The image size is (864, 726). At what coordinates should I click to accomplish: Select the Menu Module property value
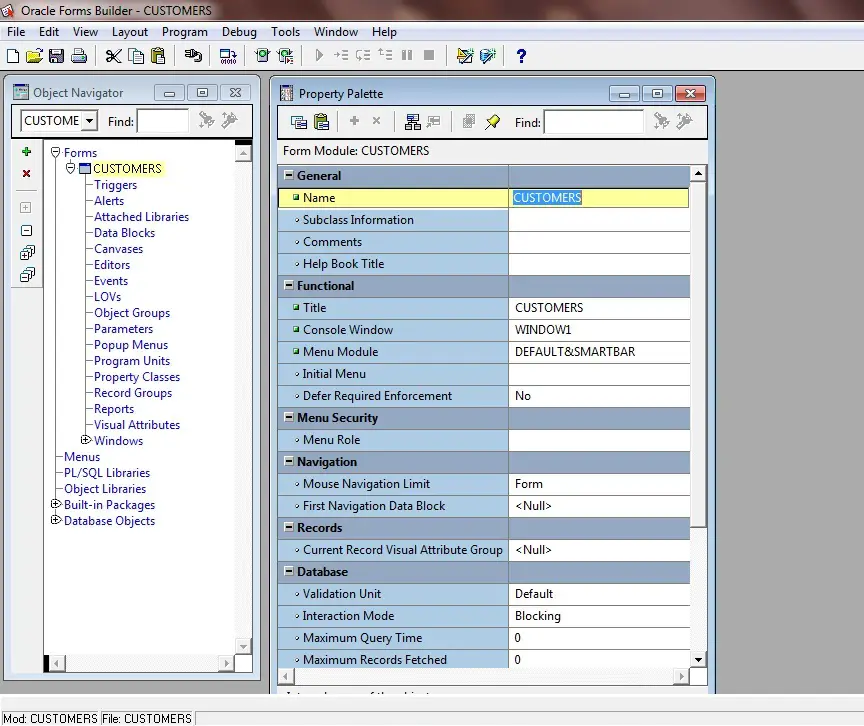coord(599,352)
